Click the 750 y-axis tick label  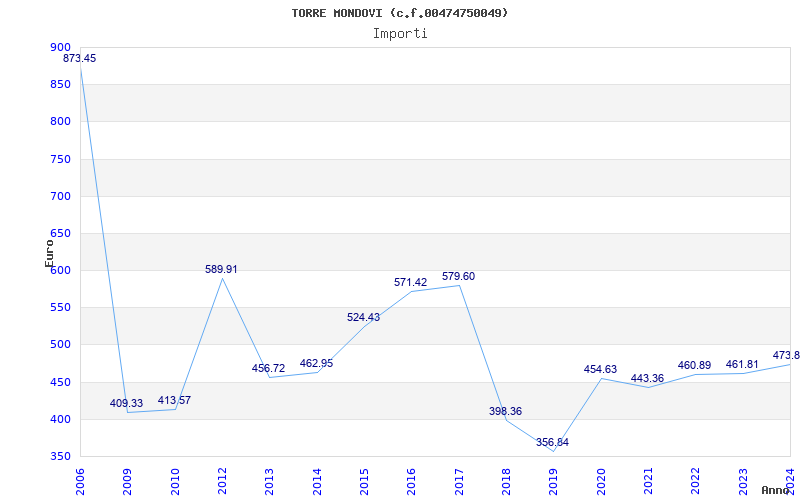[60, 159]
